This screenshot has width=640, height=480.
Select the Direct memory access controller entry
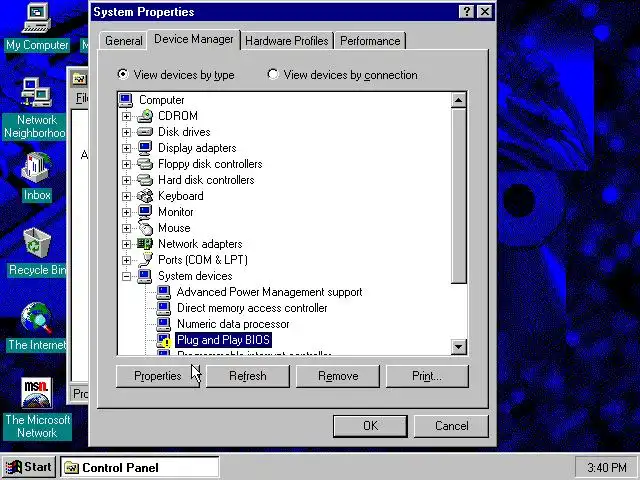click(x=252, y=308)
